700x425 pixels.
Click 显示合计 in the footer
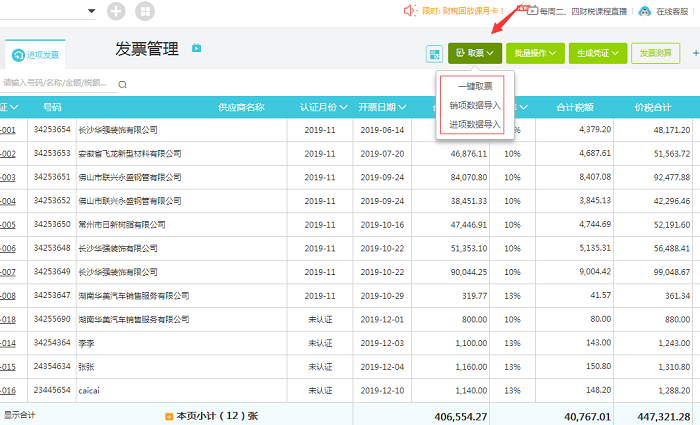coord(20,415)
